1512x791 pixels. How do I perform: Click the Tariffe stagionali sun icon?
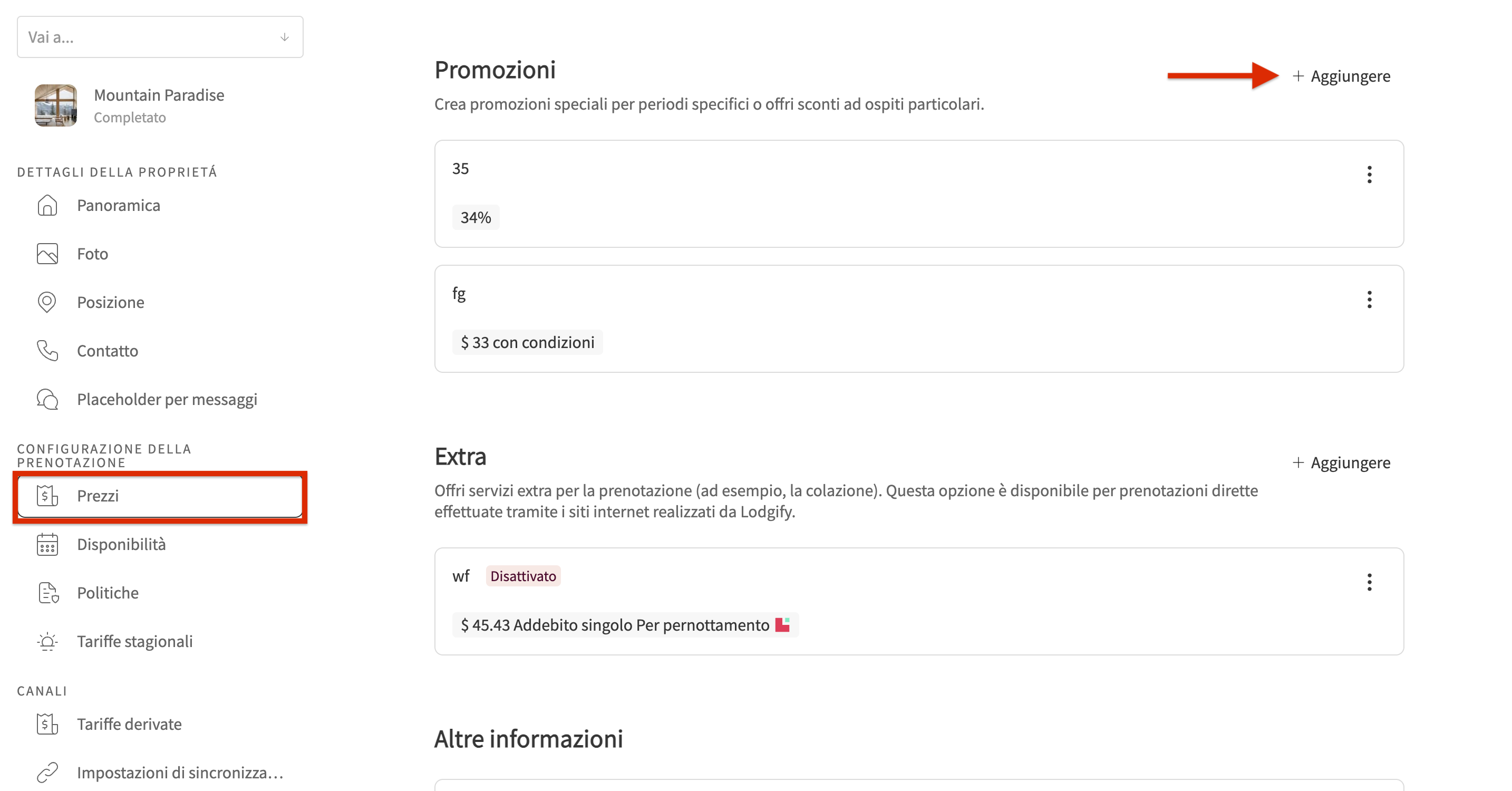click(47, 641)
